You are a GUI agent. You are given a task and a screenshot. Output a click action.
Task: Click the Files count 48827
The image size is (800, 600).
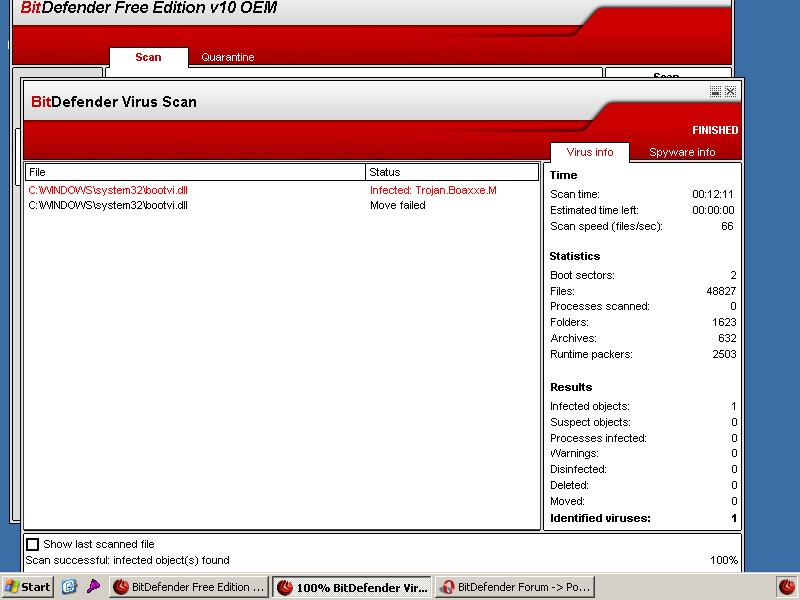(x=721, y=291)
